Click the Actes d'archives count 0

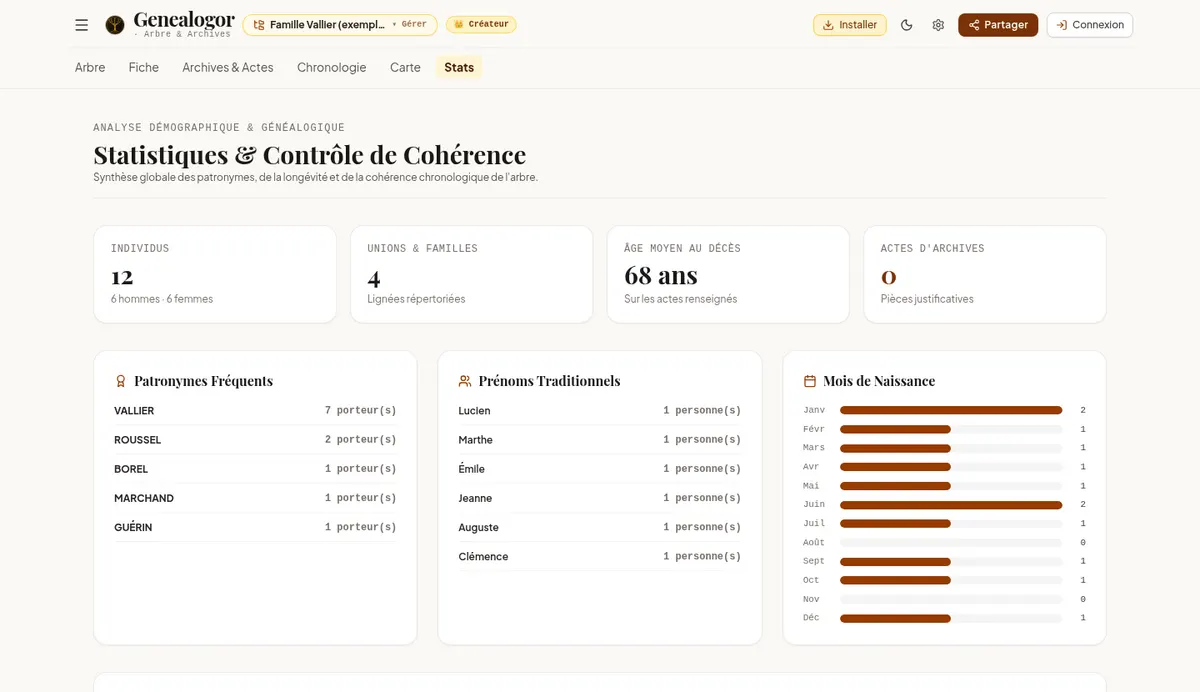coord(888,277)
